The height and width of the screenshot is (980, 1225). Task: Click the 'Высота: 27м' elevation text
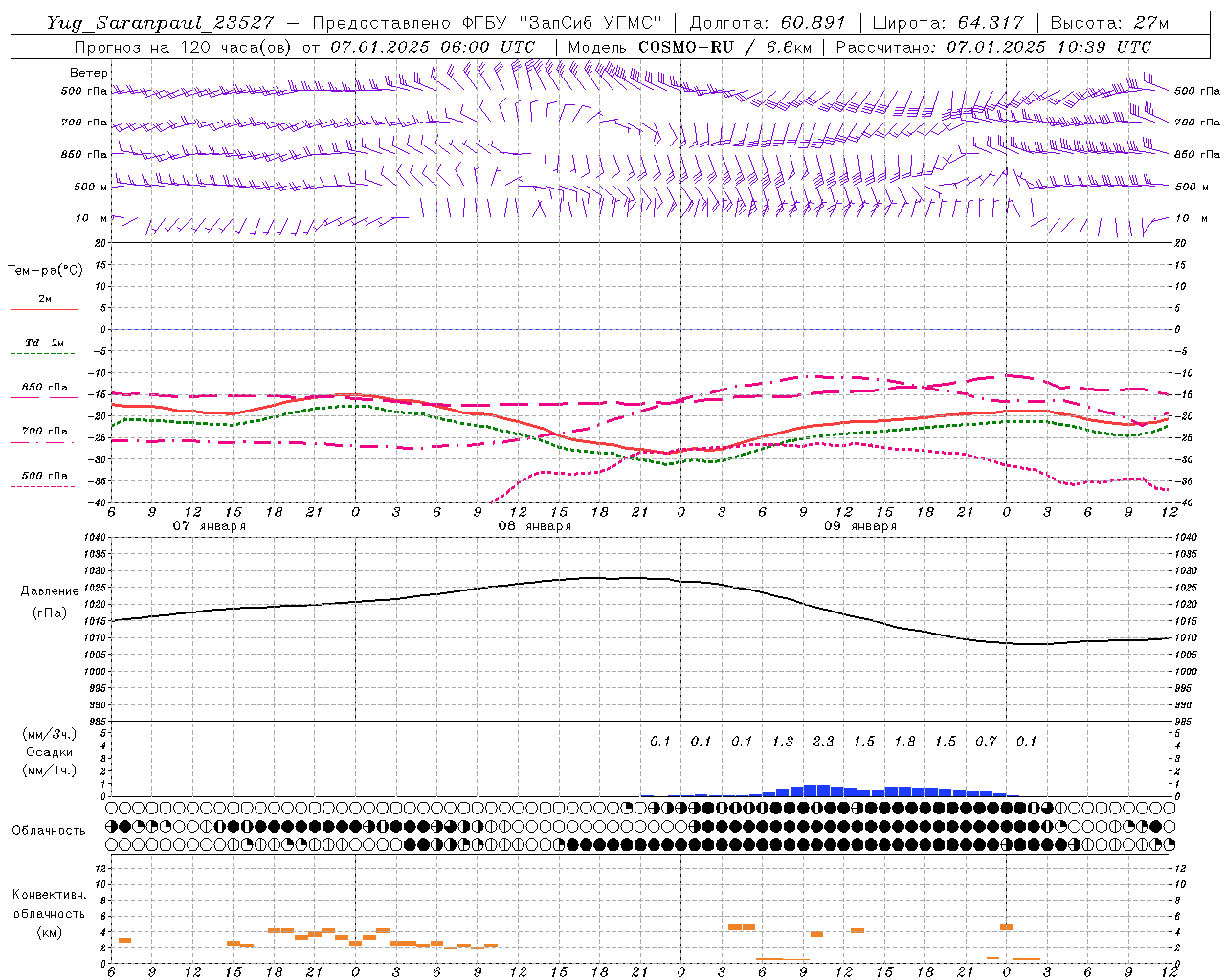pos(1109,23)
